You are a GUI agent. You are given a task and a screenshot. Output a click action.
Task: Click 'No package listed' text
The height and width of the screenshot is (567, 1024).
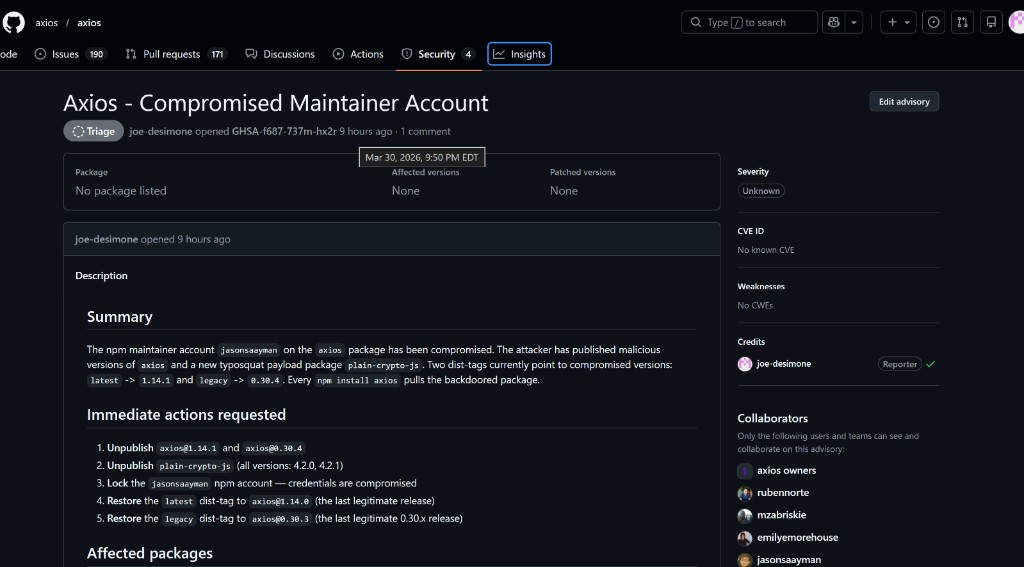[121, 191]
